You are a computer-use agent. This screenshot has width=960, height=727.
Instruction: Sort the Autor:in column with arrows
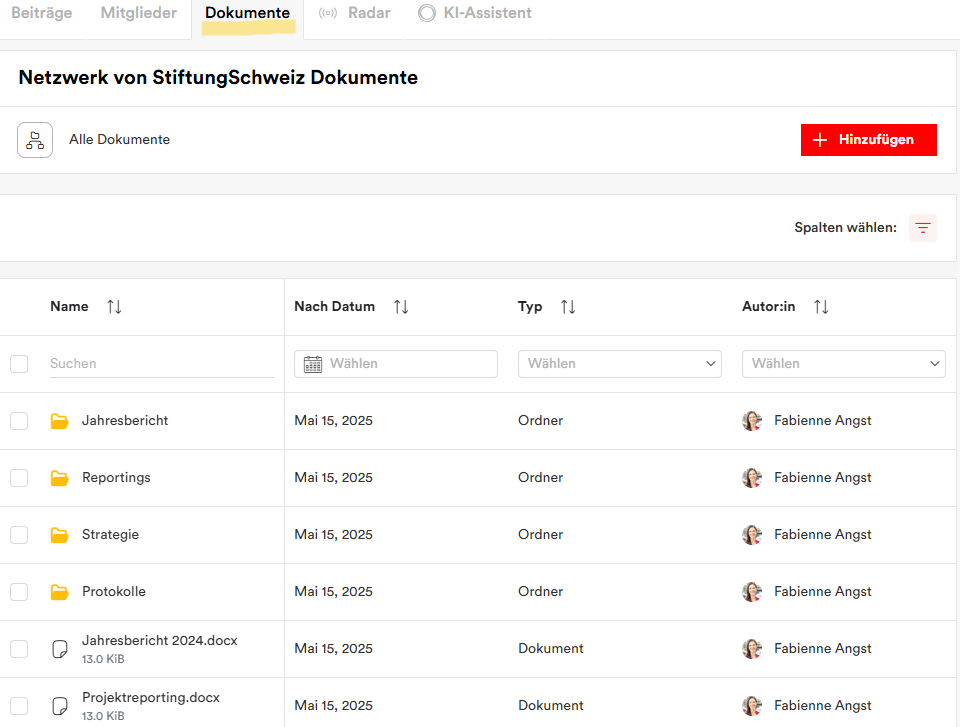pos(821,307)
